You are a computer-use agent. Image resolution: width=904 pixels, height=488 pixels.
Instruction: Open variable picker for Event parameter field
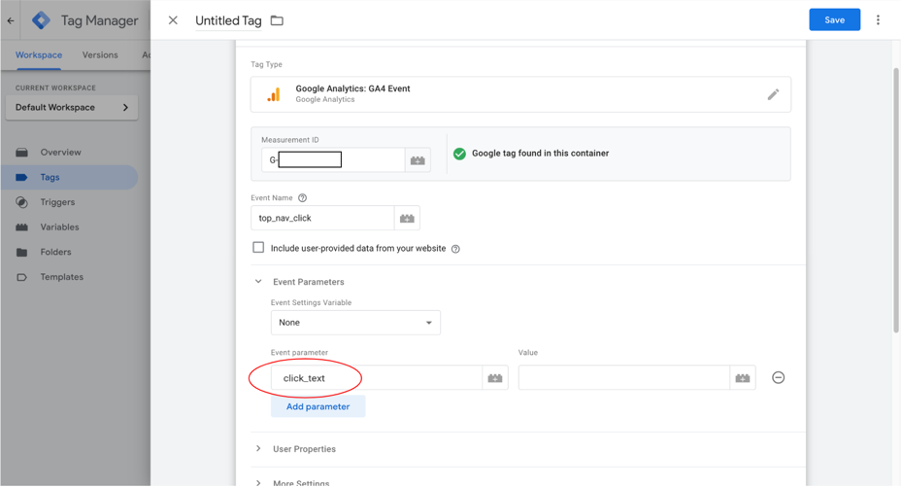[495, 378]
